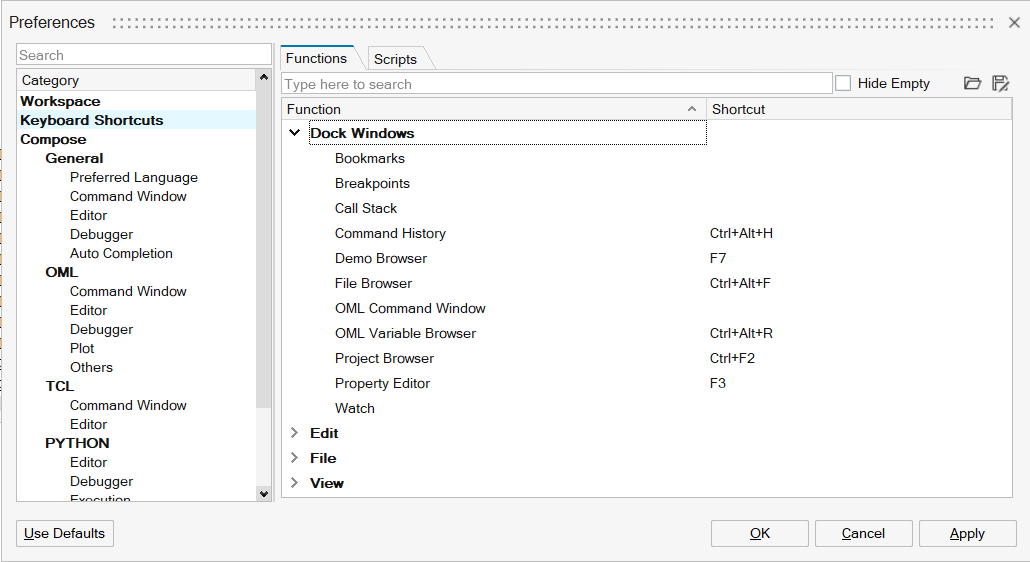Enable the Hide Empty checkbox
1030x562 pixels.
pos(843,84)
